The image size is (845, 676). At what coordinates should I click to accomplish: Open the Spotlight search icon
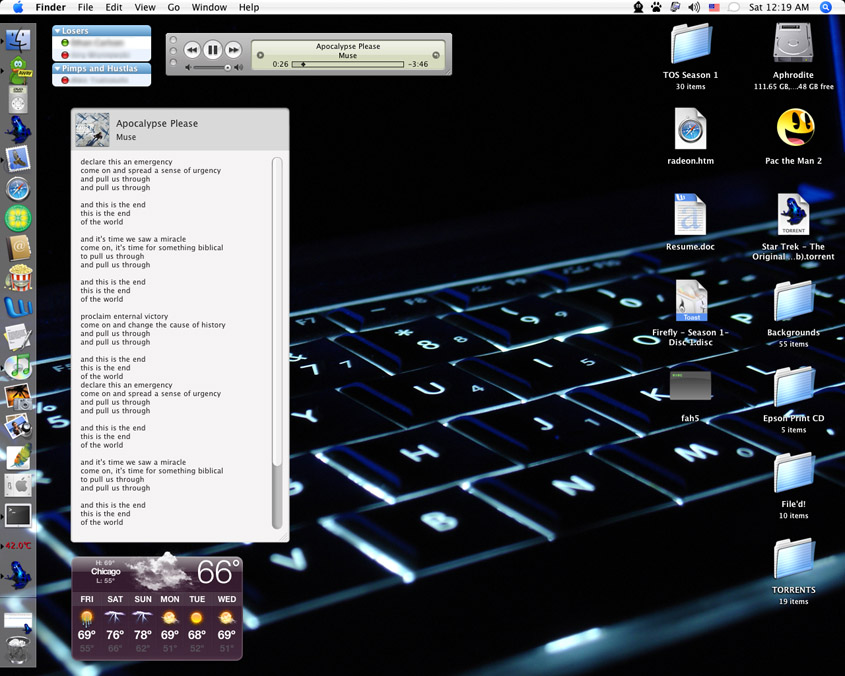point(826,7)
